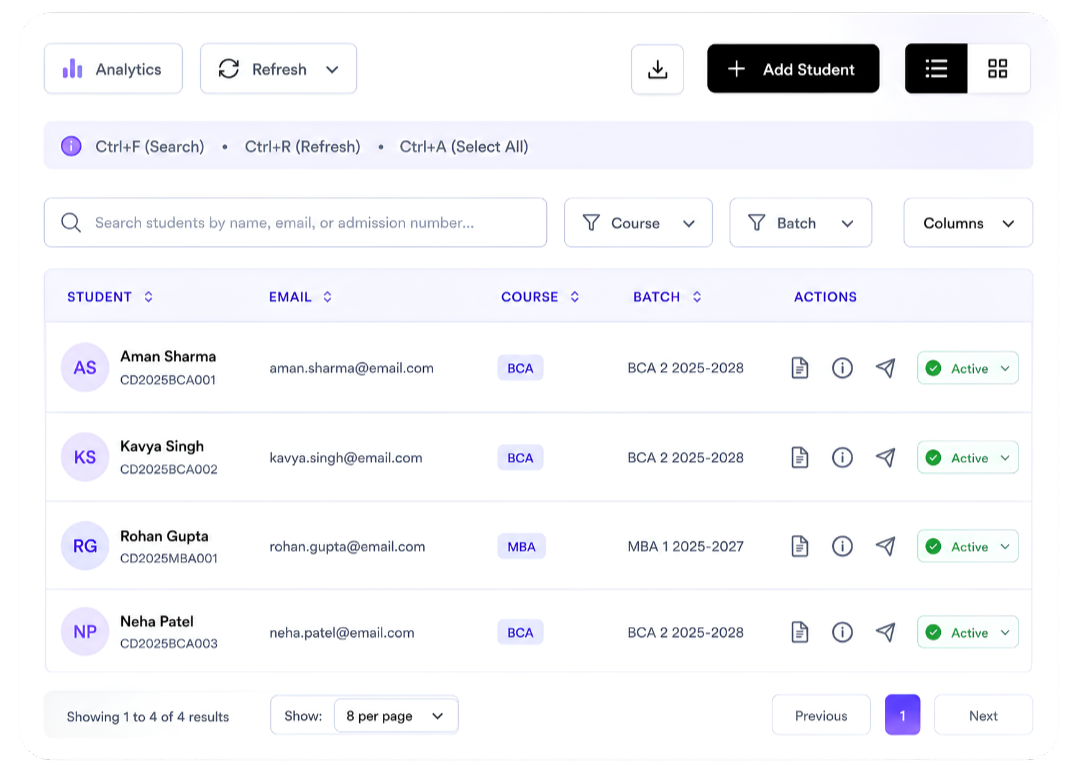This screenshot has height=771, width=1080.
Task: Open document icon for Rohan Gupta
Action: (800, 546)
